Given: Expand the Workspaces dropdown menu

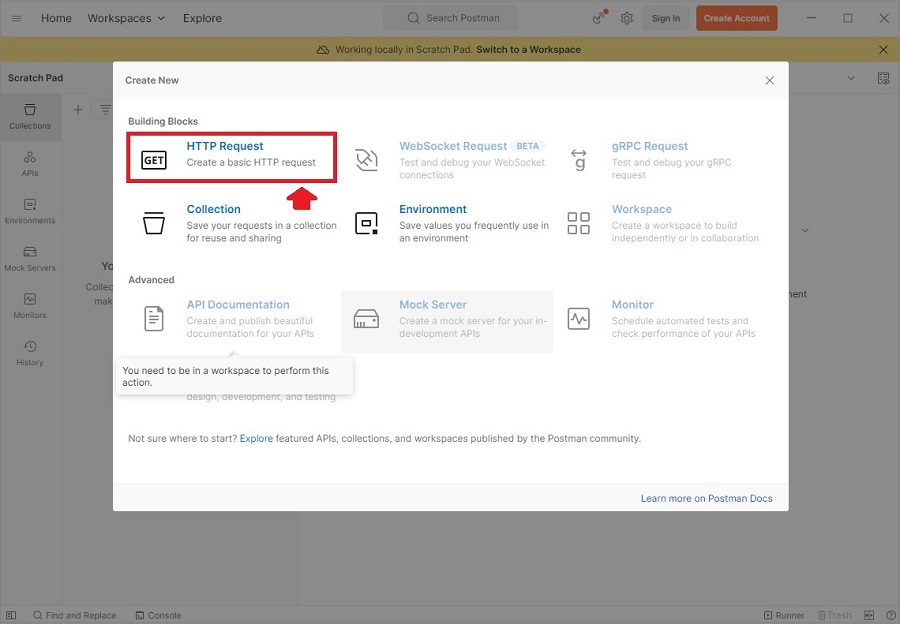Looking at the screenshot, I should [126, 18].
